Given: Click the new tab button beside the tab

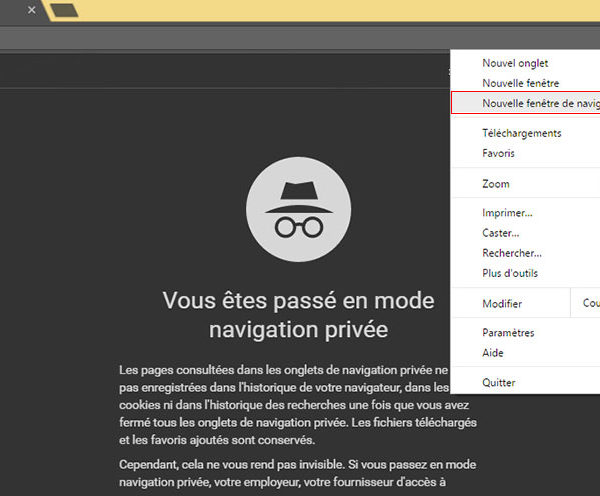Looking at the screenshot, I should click(64, 11).
